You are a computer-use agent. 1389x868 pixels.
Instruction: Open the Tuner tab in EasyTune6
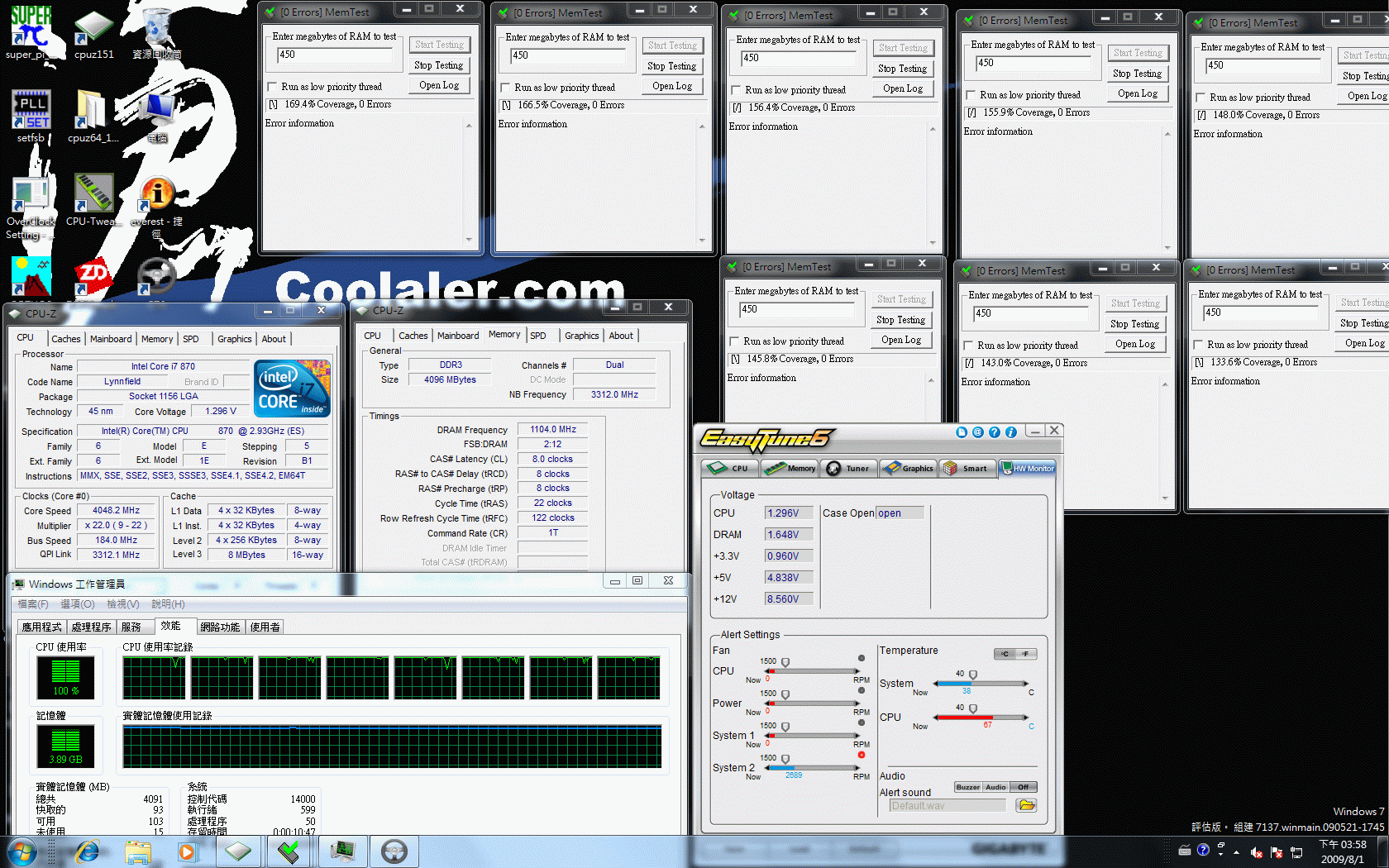849,469
